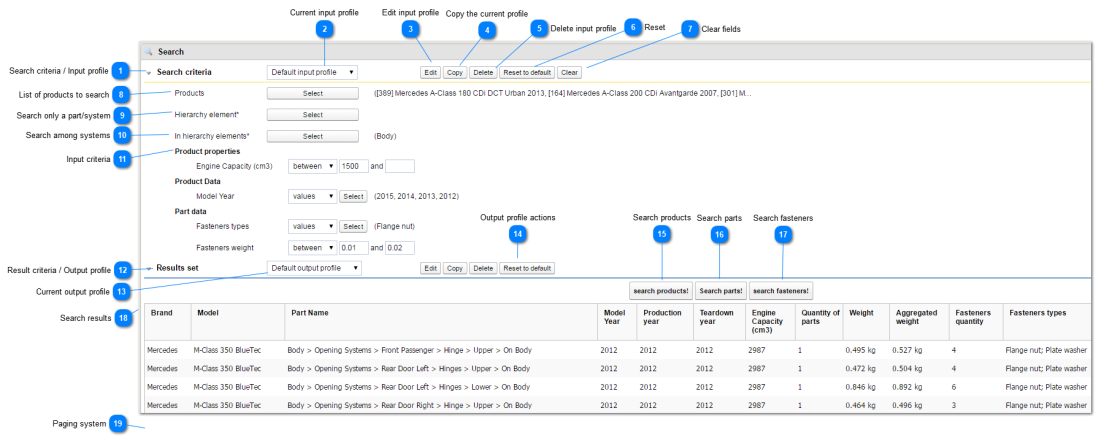Viewport: 1096px width, 443px height.
Task: Open Fasteners types 'values' operator dropdown
Action: [312, 226]
